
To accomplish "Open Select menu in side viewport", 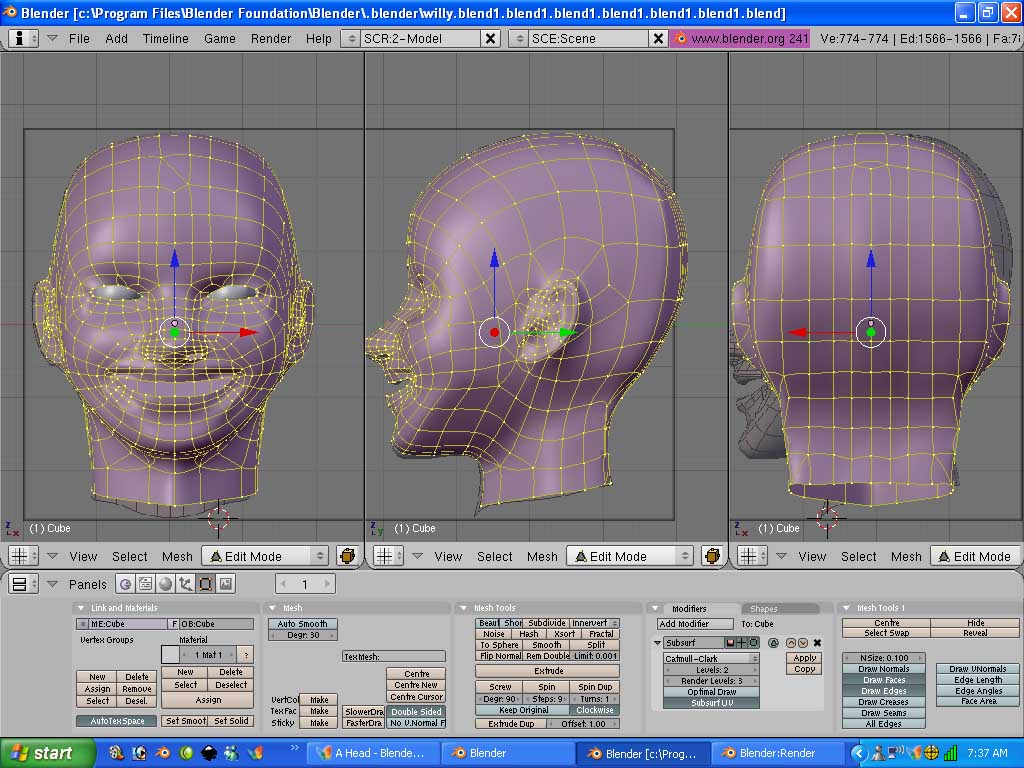I will tap(494, 556).
